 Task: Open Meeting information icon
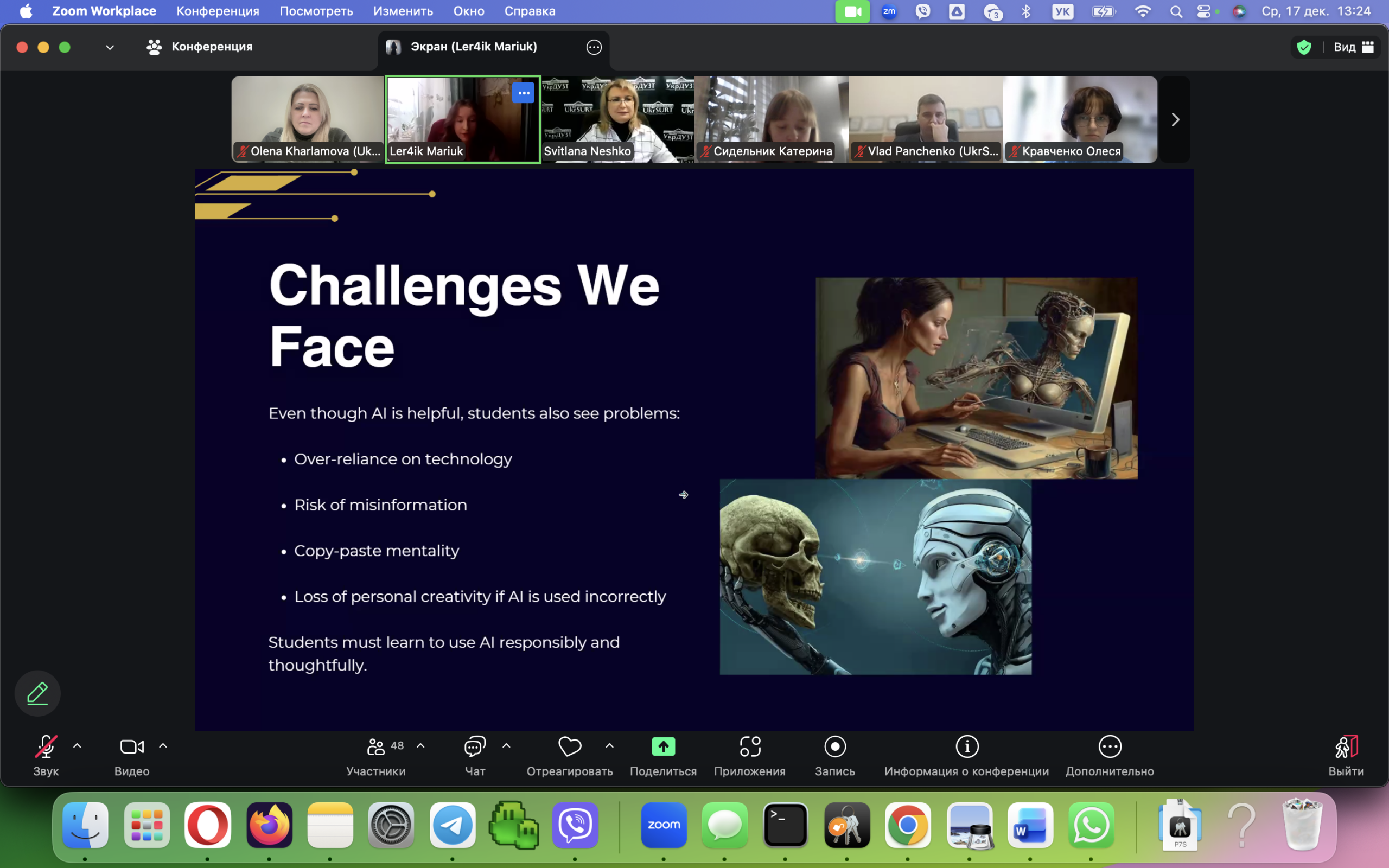(x=966, y=747)
